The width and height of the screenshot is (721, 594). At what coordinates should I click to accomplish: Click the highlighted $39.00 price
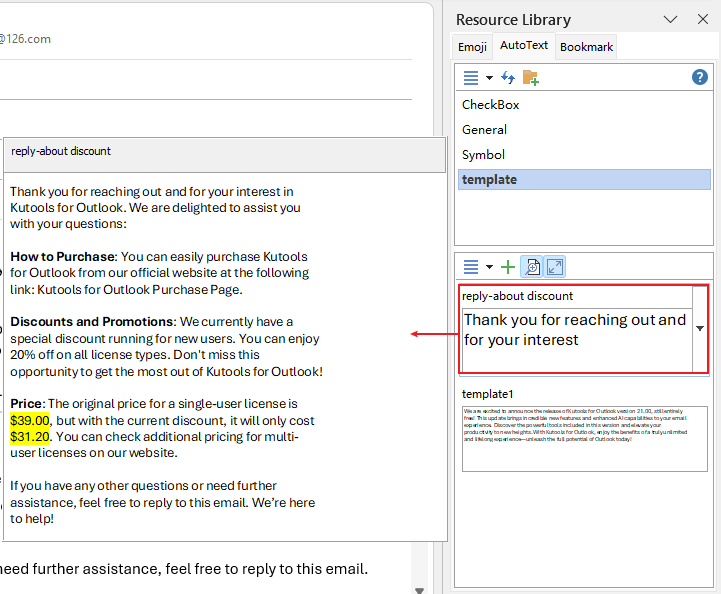pos(29,420)
